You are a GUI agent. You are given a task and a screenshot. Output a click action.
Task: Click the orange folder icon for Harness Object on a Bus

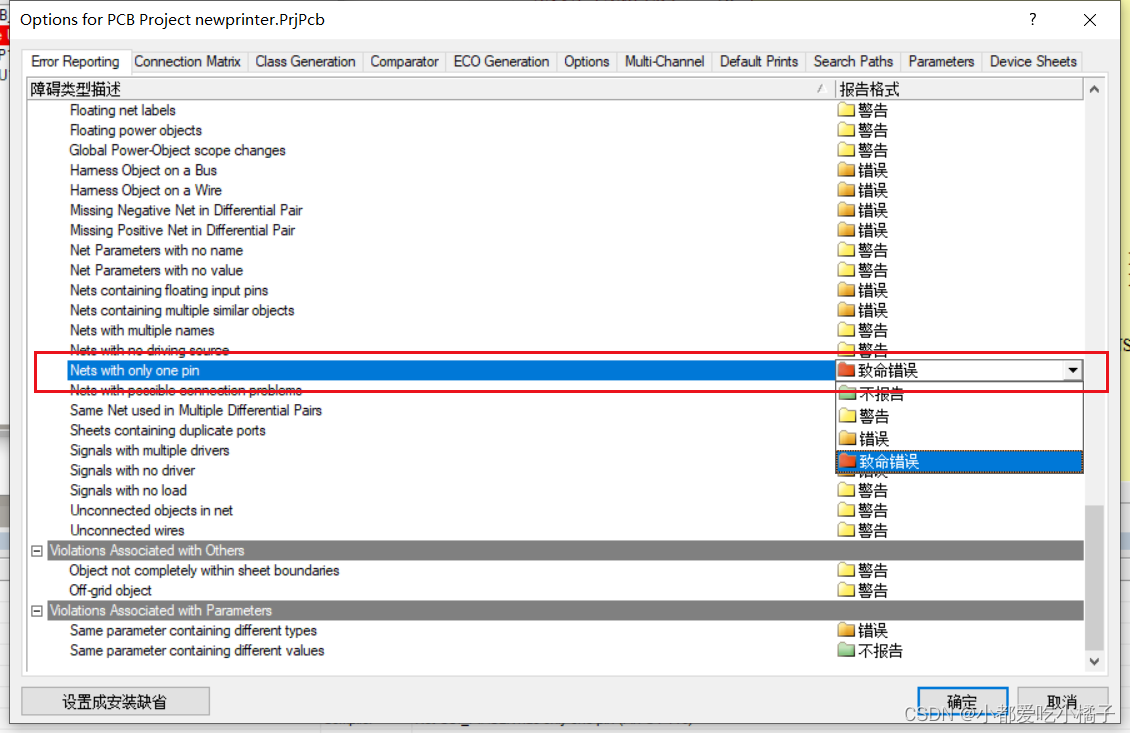click(x=846, y=170)
